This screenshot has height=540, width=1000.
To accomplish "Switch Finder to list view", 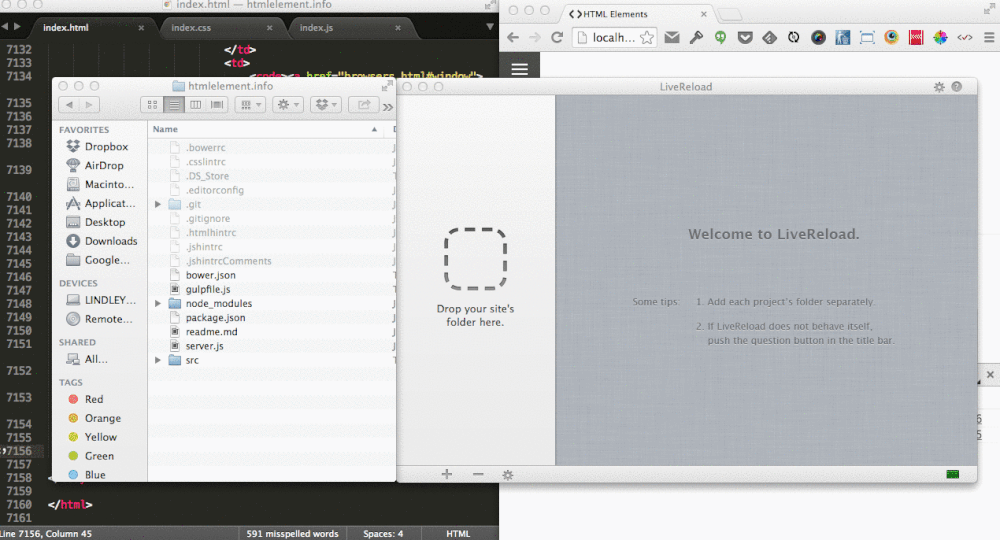I will click(x=174, y=105).
